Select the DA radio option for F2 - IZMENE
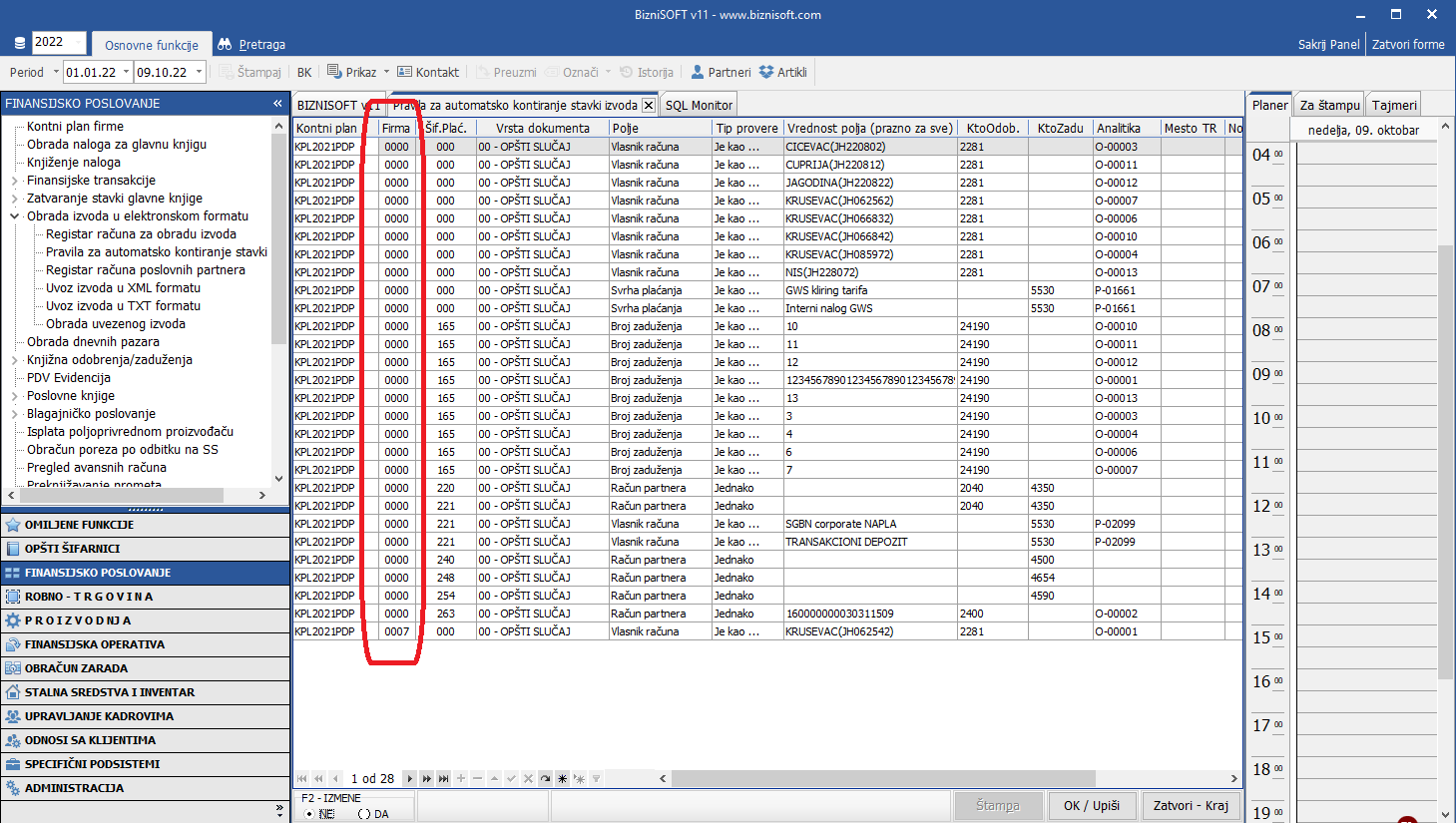Image resolution: width=1456 pixels, height=823 pixels. pos(363,814)
